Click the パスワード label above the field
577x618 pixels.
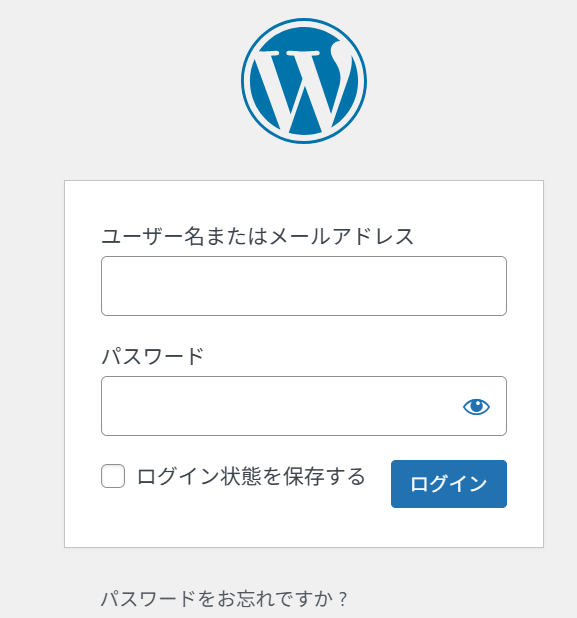pyautogui.click(x=153, y=357)
